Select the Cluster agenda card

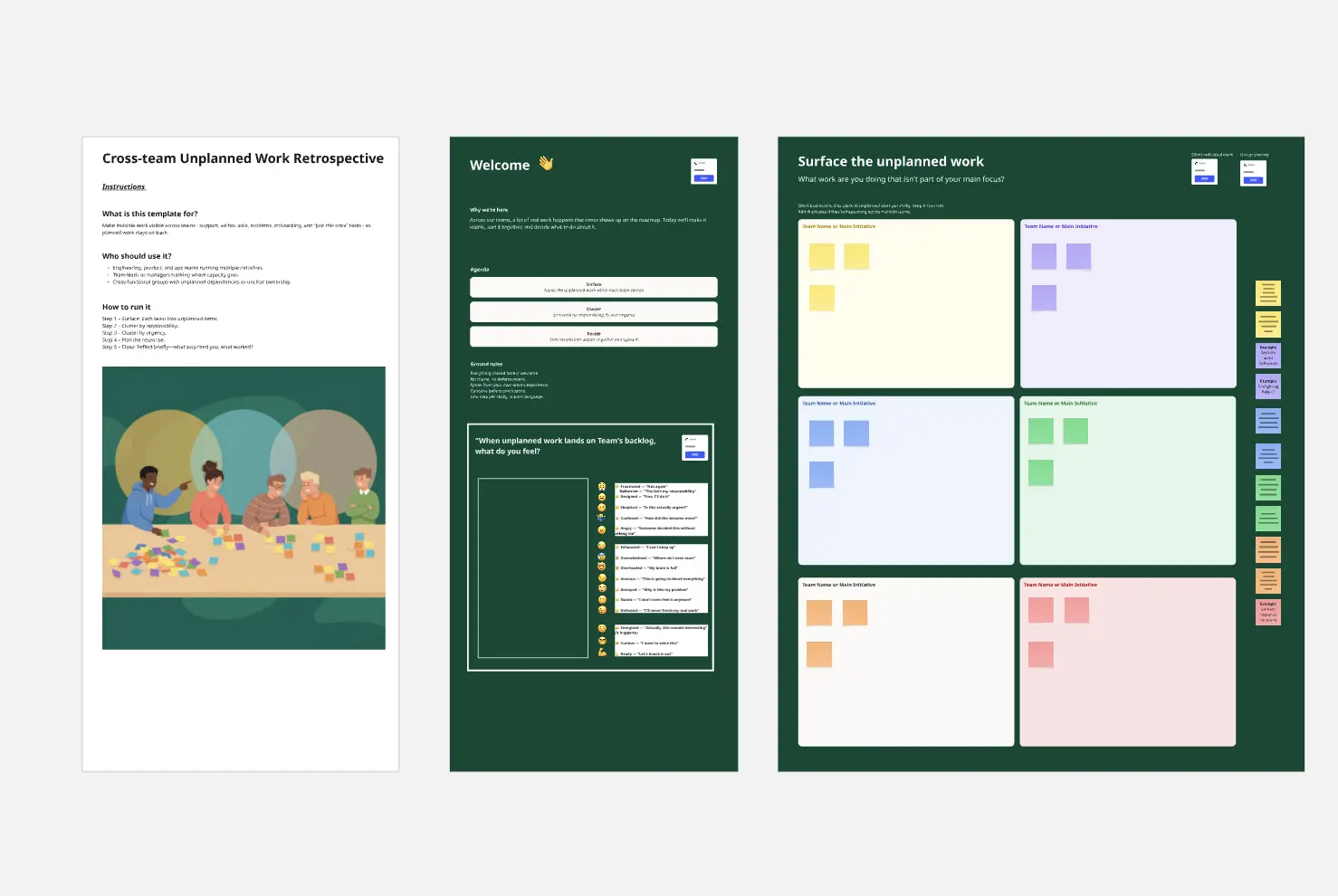tap(594, 311)
